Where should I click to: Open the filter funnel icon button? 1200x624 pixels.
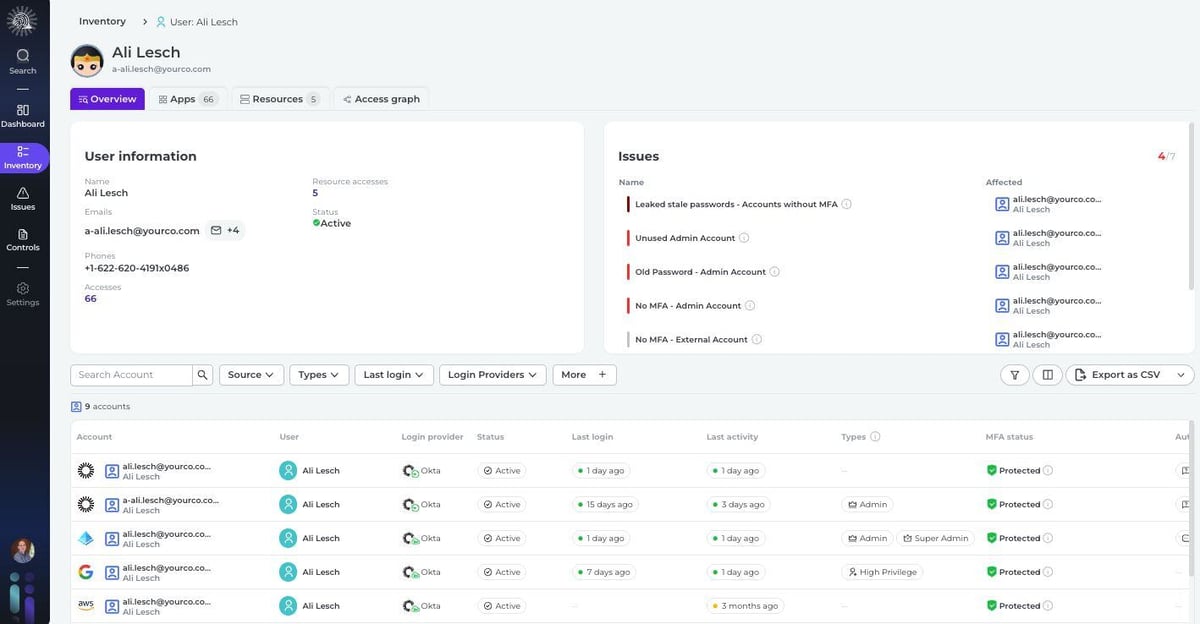[1014, 375]
